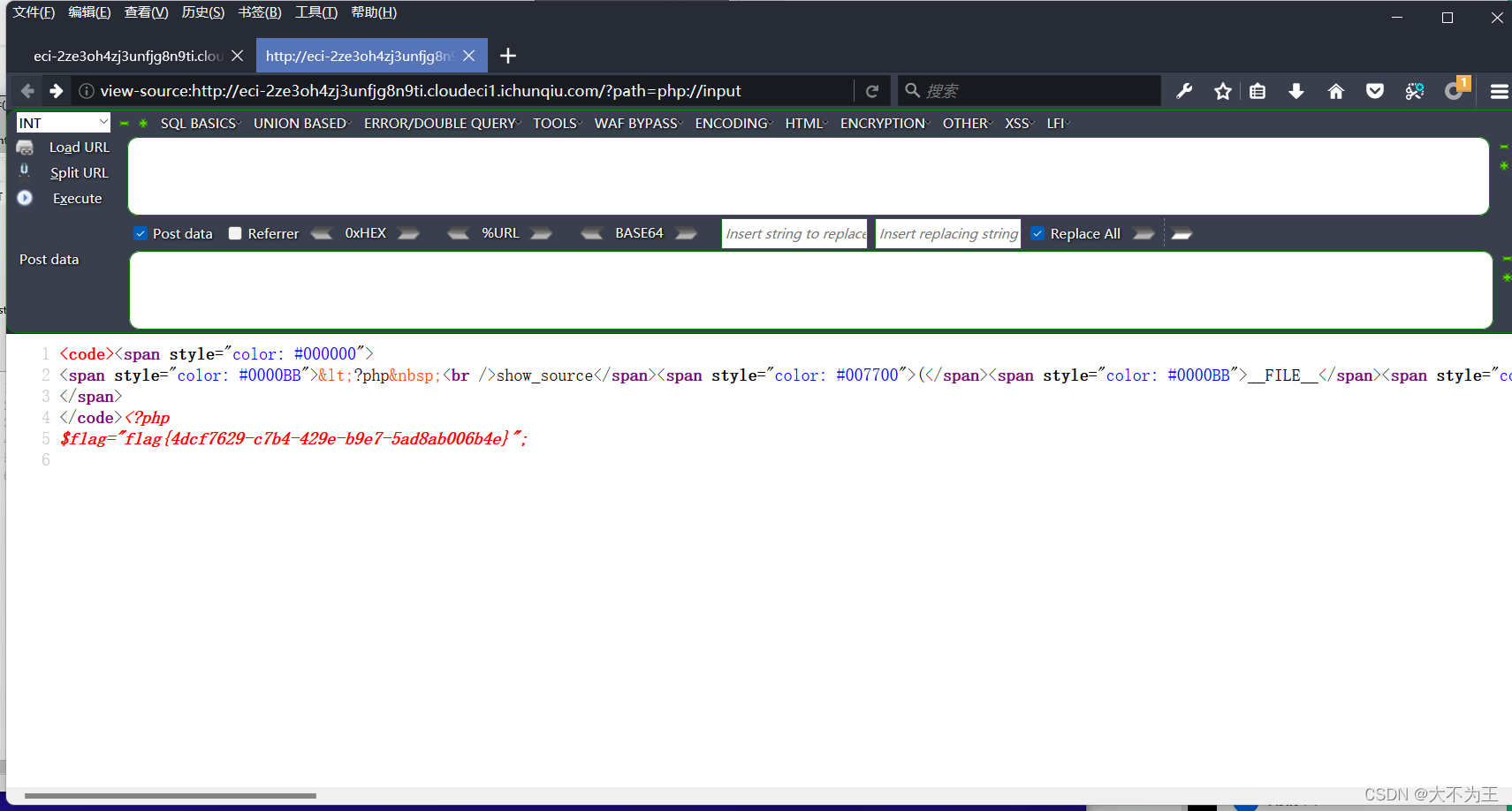Click inside the HackBar URL text area
Image resolution: width=1512 pixels, height=811 pixels.
(x=809, y=176)
